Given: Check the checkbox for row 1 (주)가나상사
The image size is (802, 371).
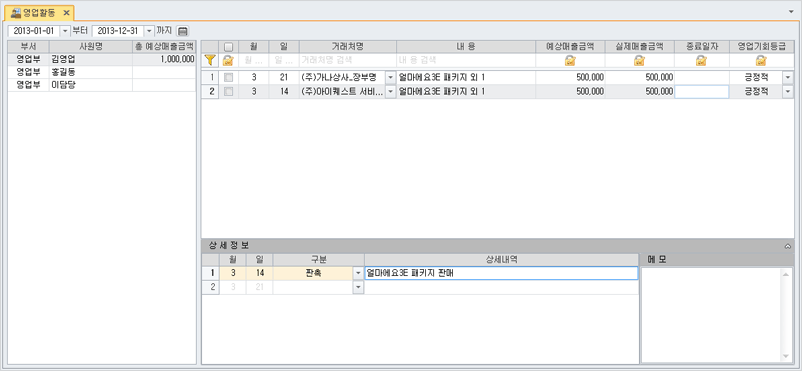Looking at the screenshot, I should 229,78.
